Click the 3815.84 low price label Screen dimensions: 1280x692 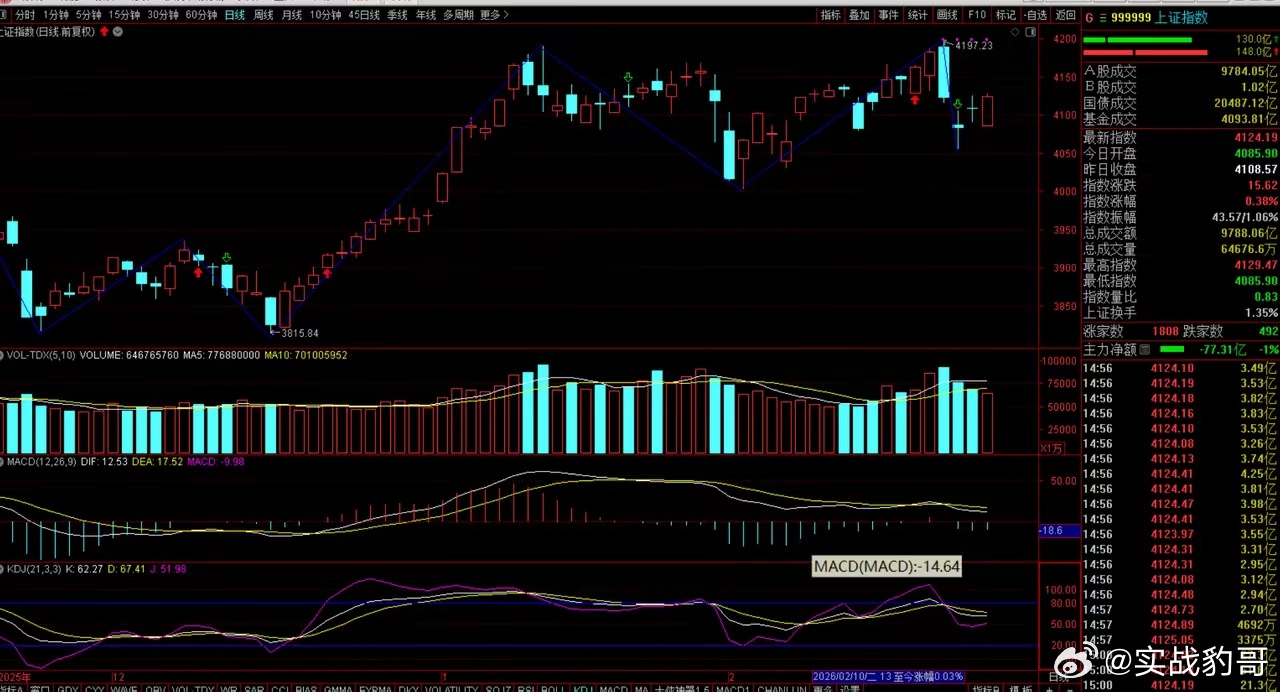pyautogui.click(x=300, y=333)
